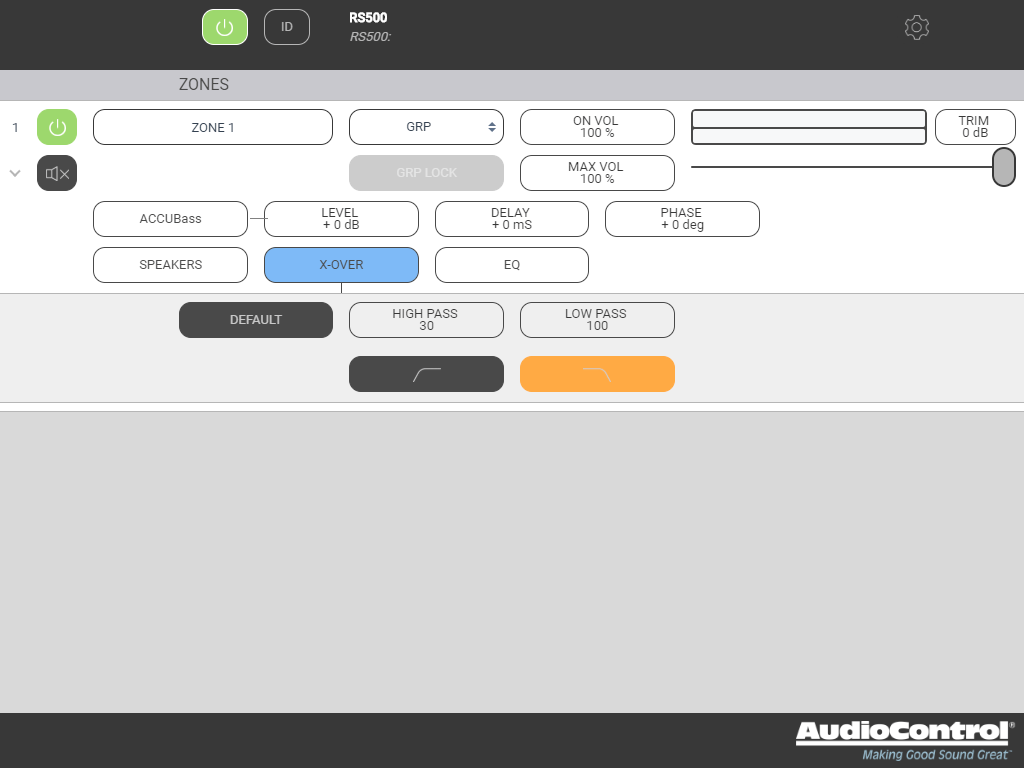Screen dimensions: 1024x768
Task: Select the orange low pass filter curve icon
Action: (597, 374)
